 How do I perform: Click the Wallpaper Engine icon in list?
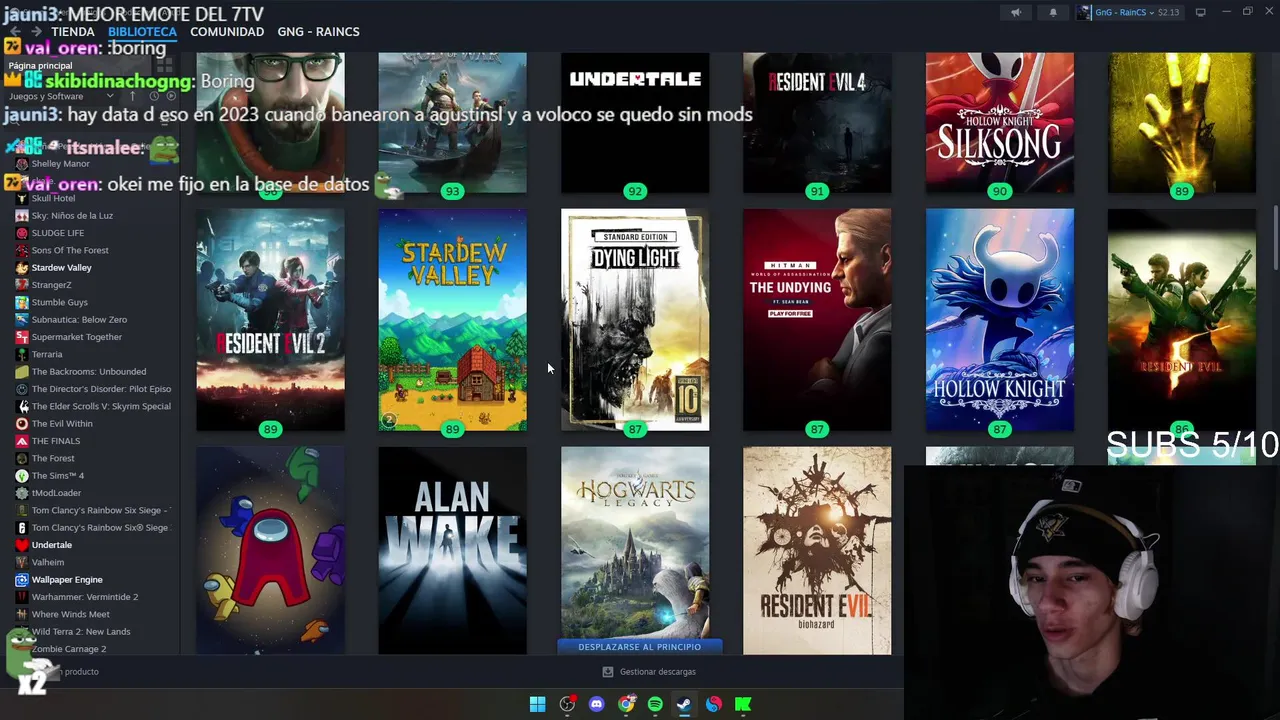tap(22, 580)
